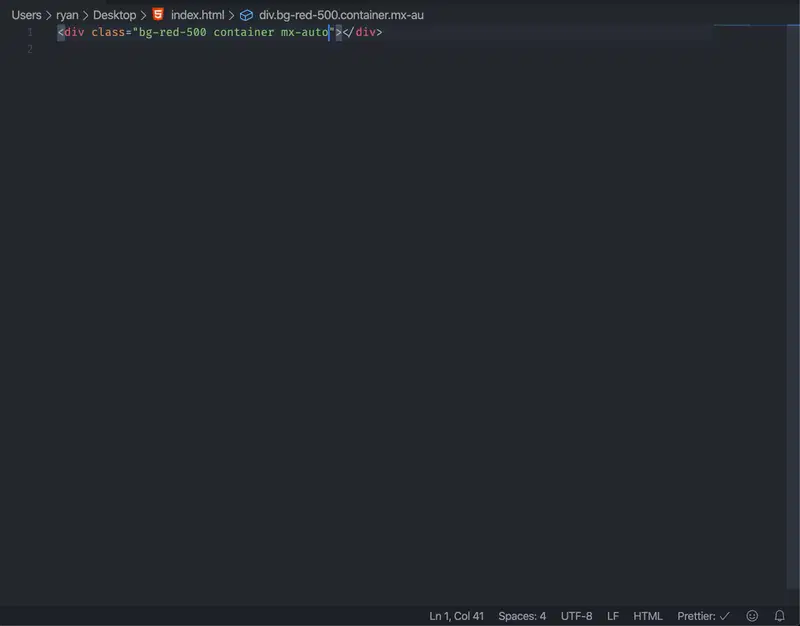
Task: Click line number 2 in gutter
Action: (x=30, y=49)
